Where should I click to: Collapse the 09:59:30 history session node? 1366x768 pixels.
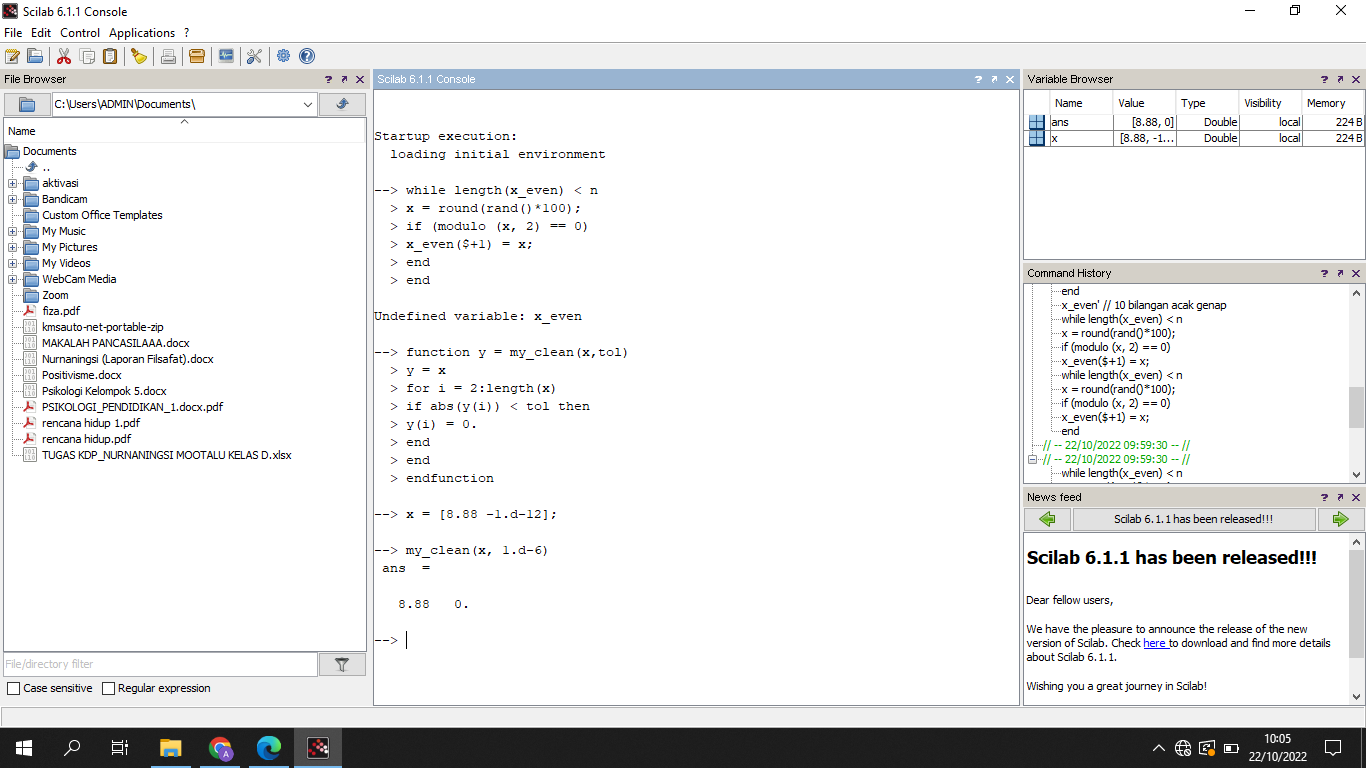(x=1033, y=459)
